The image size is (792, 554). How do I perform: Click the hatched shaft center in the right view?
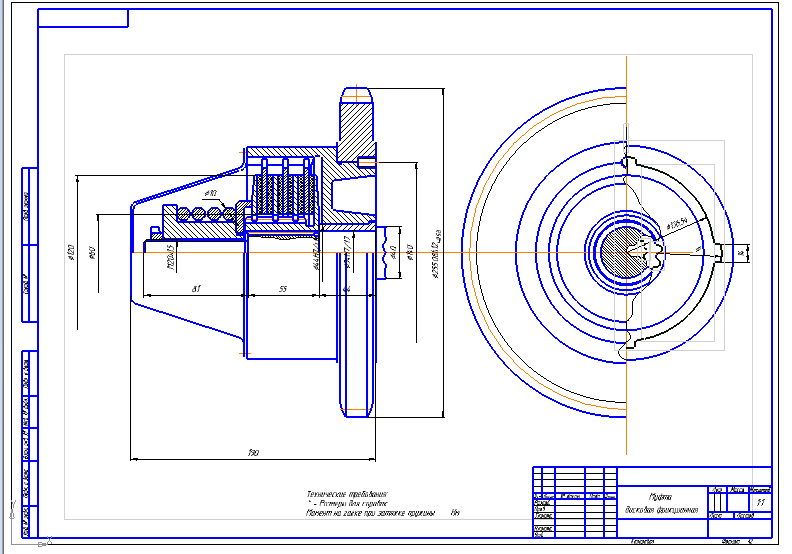point(626,254)
